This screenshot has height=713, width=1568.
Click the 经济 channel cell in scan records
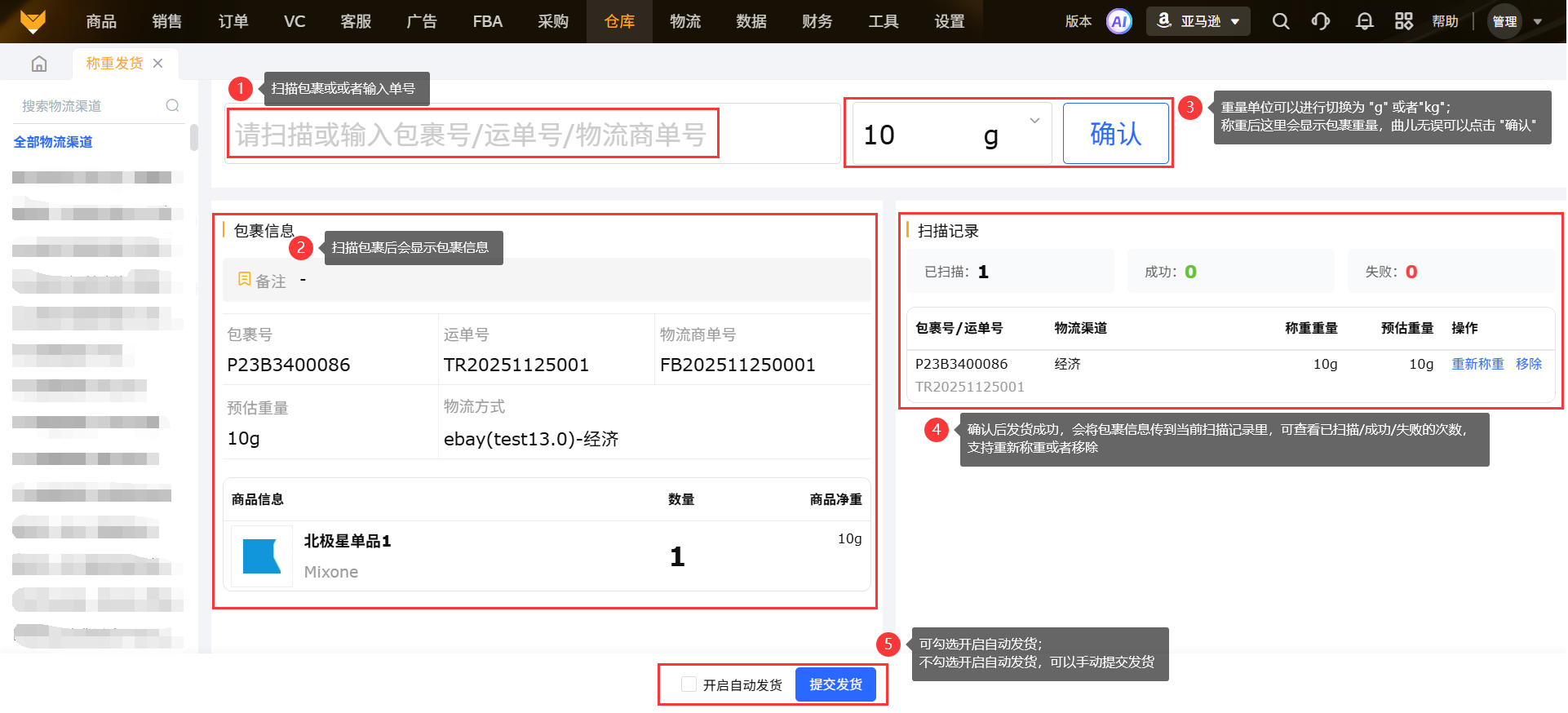coord(1067,364)
